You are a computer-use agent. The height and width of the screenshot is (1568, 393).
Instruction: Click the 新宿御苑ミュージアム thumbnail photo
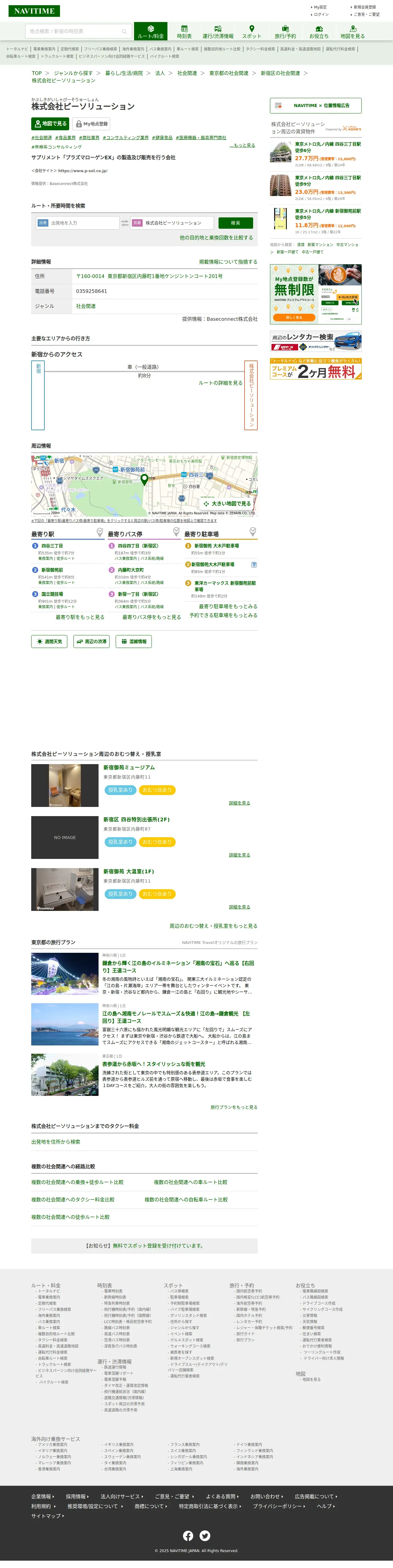tap(65, 786)
